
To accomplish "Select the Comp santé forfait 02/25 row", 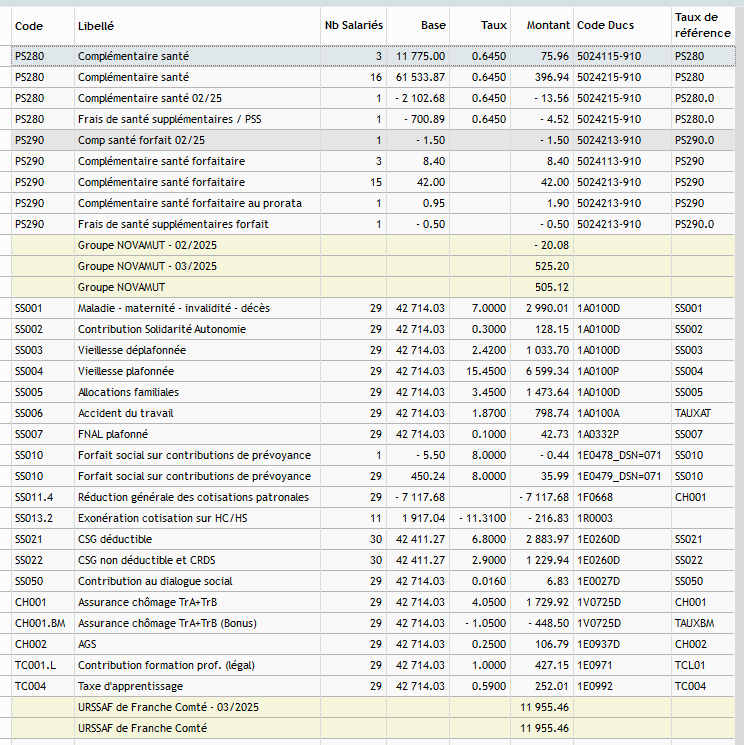I will tap(373, 140).
